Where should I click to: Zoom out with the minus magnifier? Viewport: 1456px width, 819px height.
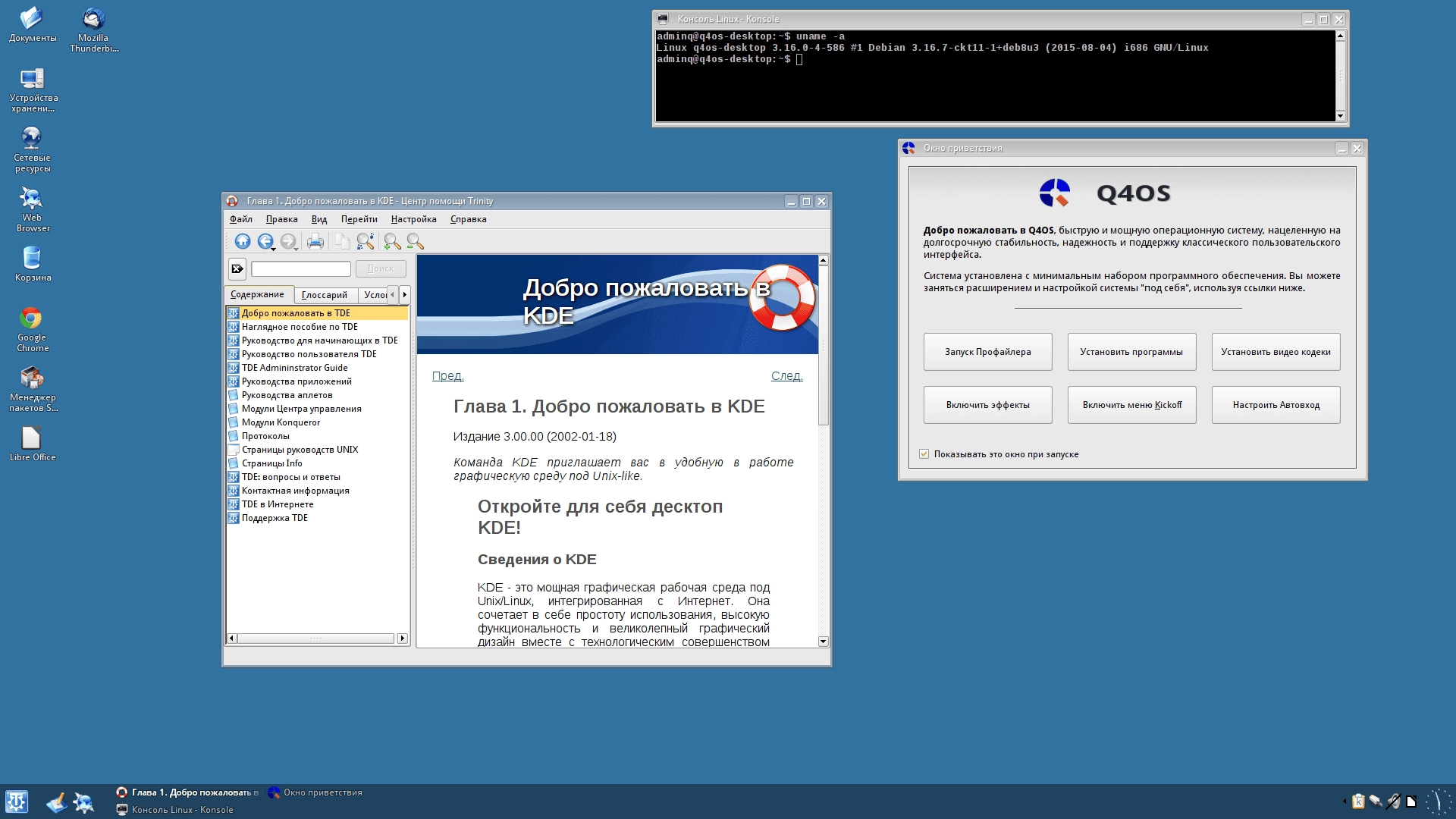pyautogui.click(x=415, y=242)
